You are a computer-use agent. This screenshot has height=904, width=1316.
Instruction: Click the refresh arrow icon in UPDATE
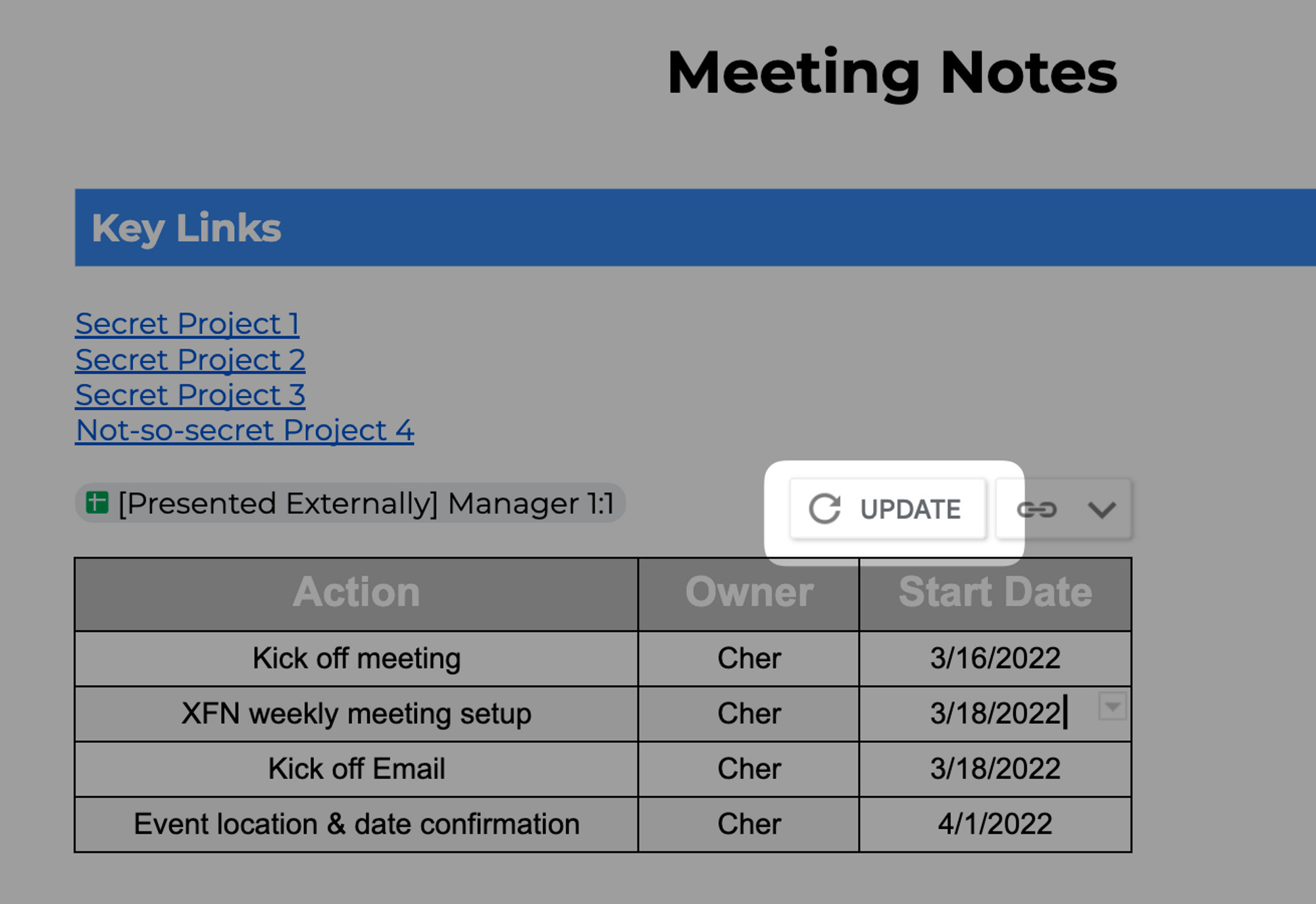coord(824,509)
